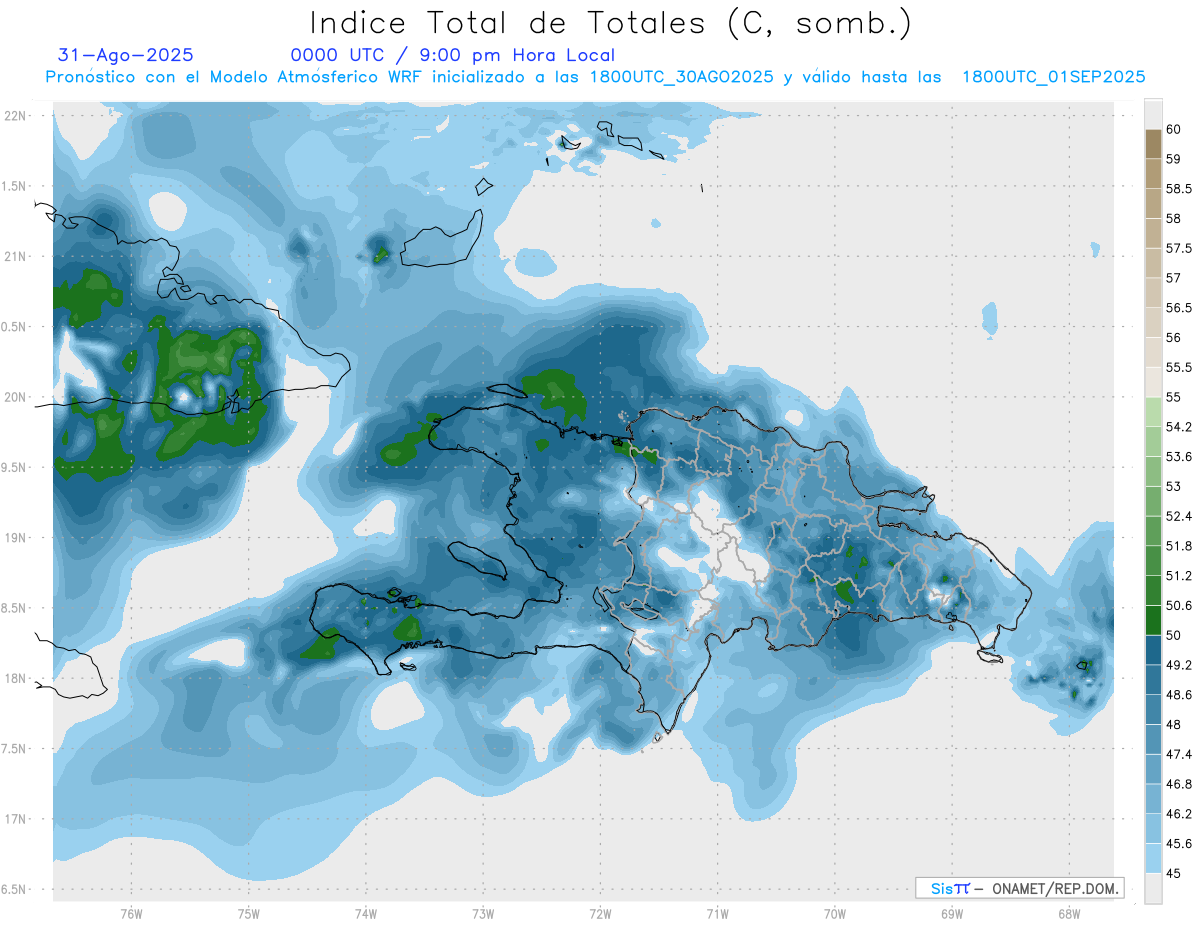Viewport: 1200px width, 927px height.
Task: Click the colorbar value "56.5"
Action: [1180, 308]
